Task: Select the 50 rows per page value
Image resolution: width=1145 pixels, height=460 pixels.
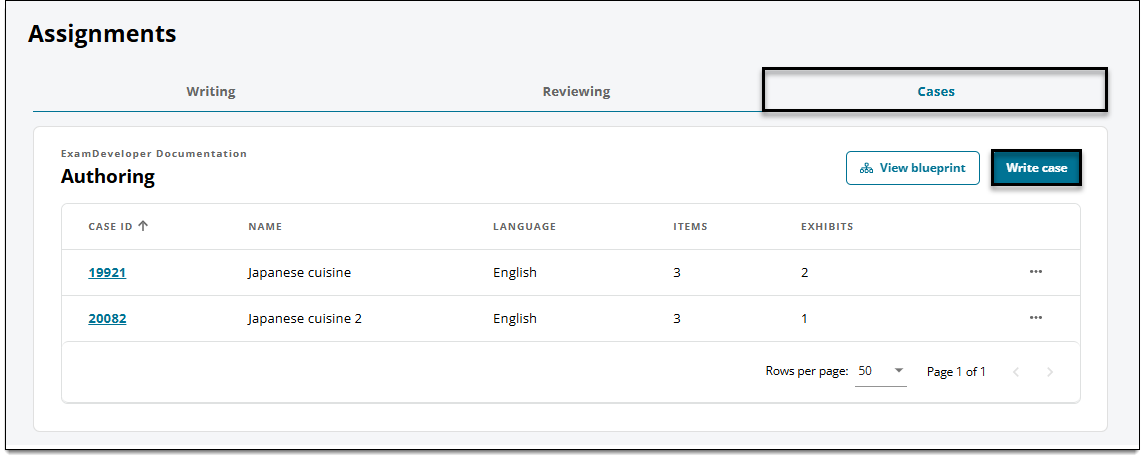Action: (x=865, y=371)
